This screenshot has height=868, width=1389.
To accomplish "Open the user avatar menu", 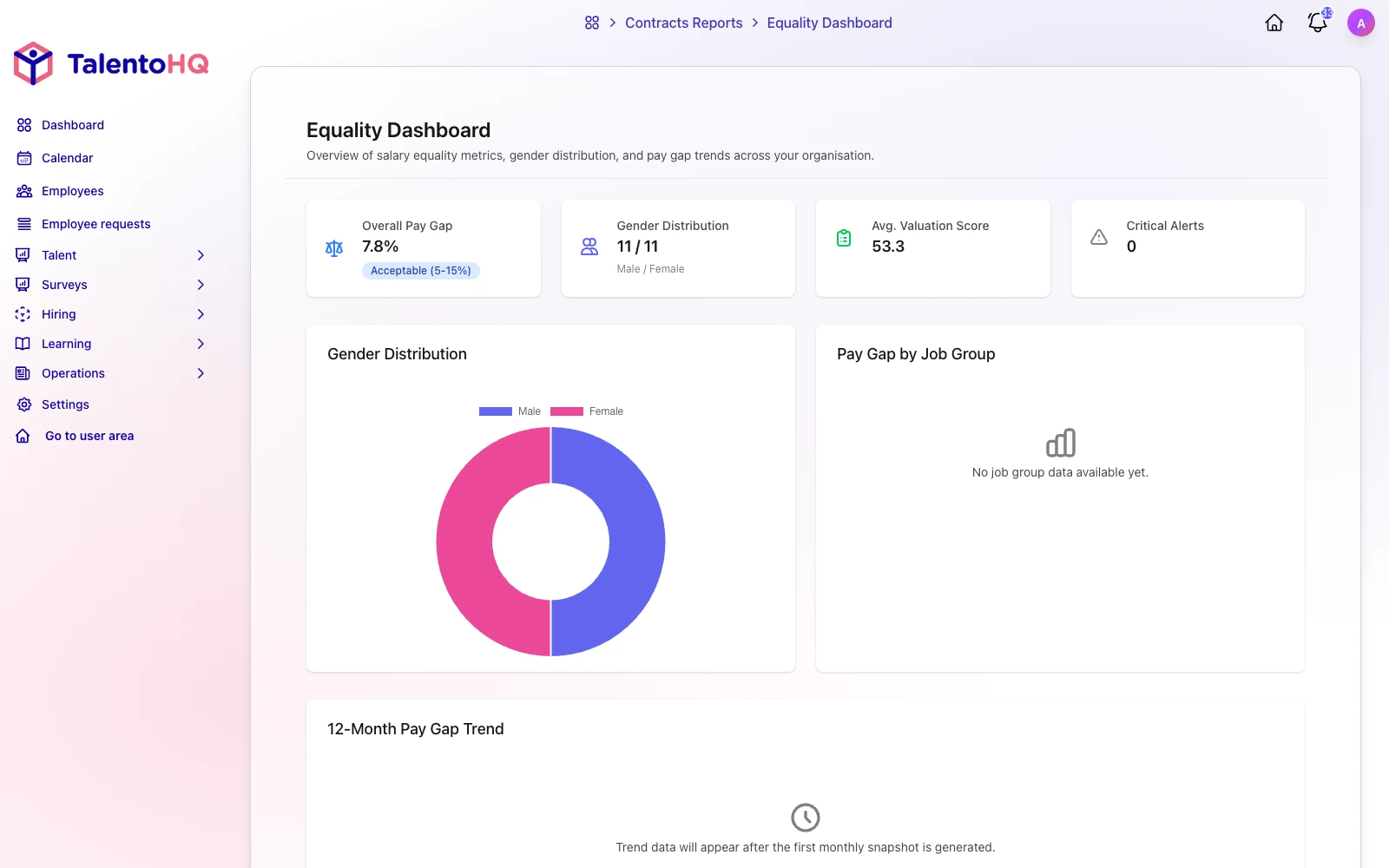I will [1361, 23].
